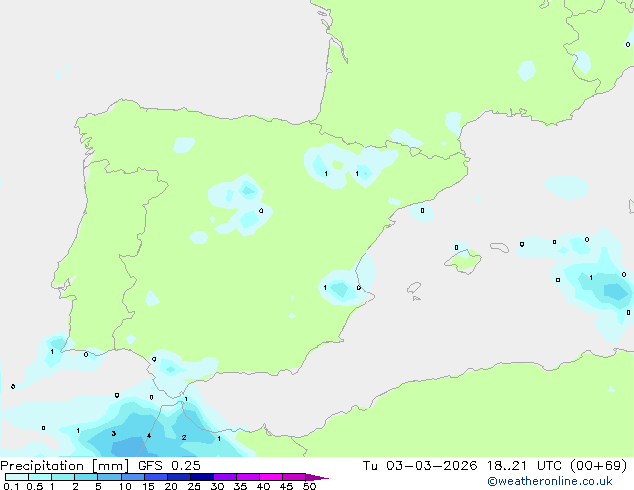The width and height of the screenshot is (634, 490).
Task: Click the "(00+69)" forecast offset text
Action: point(598,466)
